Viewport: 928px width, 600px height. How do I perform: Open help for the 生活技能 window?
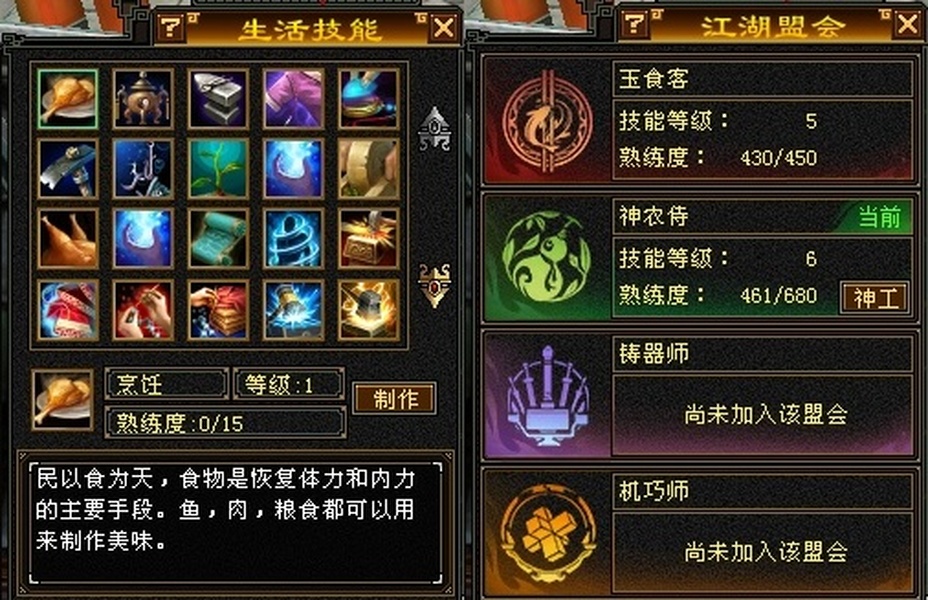click(x=172, y=26)
